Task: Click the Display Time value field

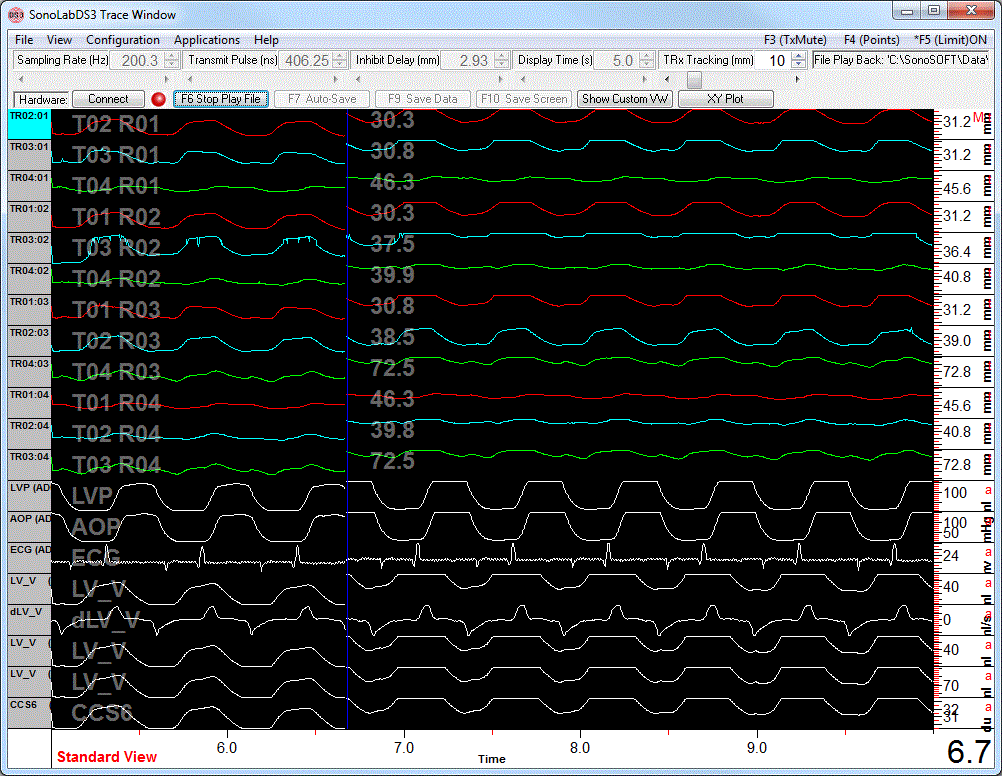Action: [617, 61]
